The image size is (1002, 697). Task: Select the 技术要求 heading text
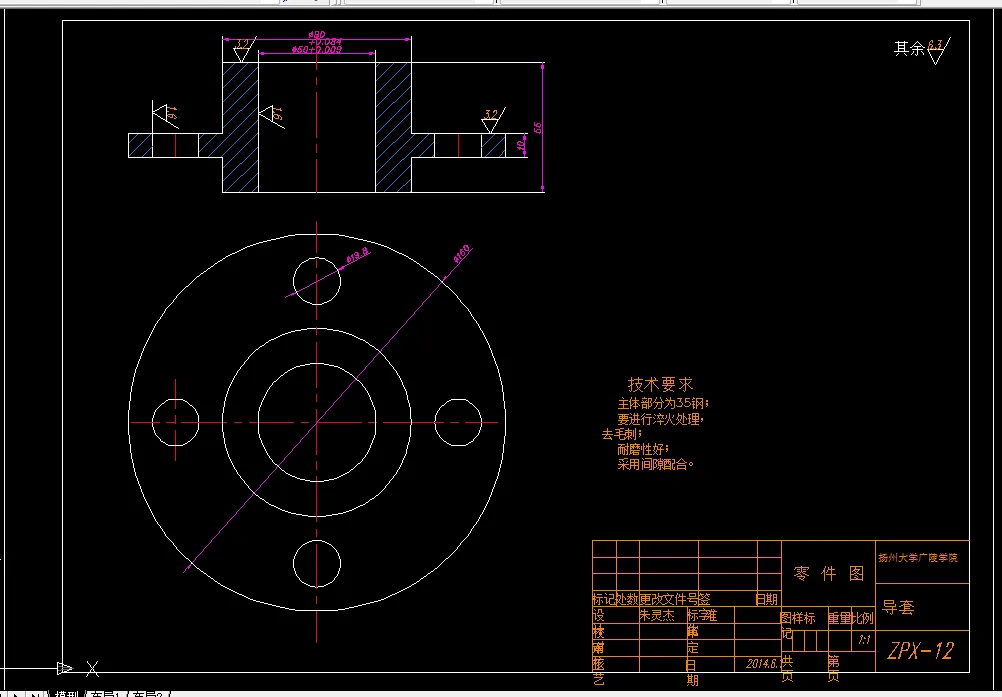pos(660,385)
